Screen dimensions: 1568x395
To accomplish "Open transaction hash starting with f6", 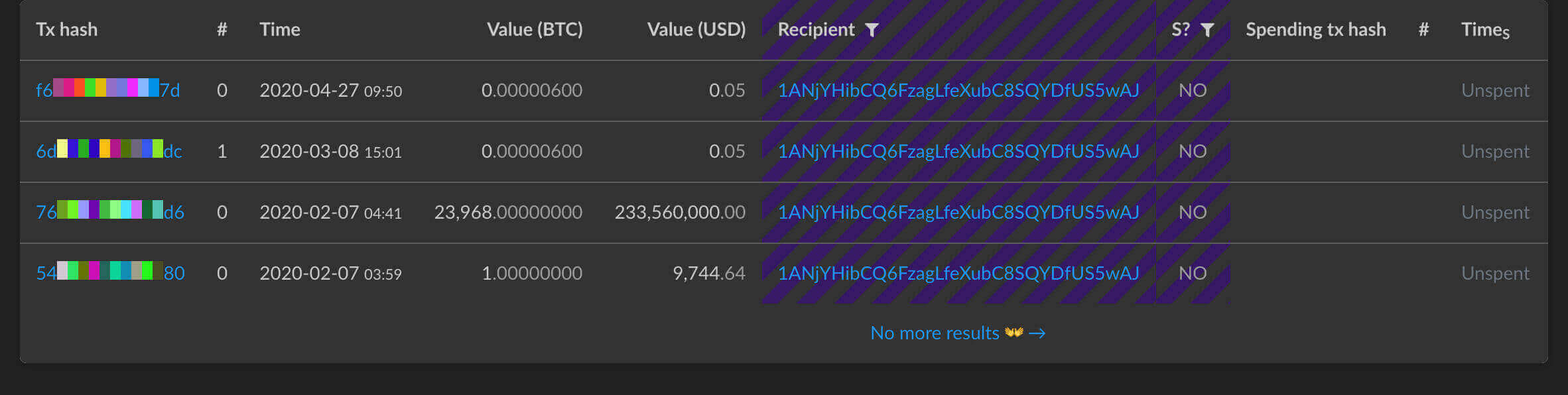I will click(x=107, y=89).
